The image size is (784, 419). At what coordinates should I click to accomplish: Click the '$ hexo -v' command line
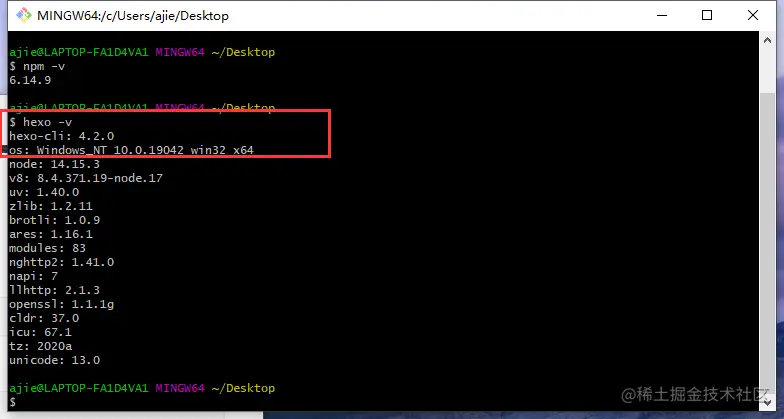tap(40, 122)
